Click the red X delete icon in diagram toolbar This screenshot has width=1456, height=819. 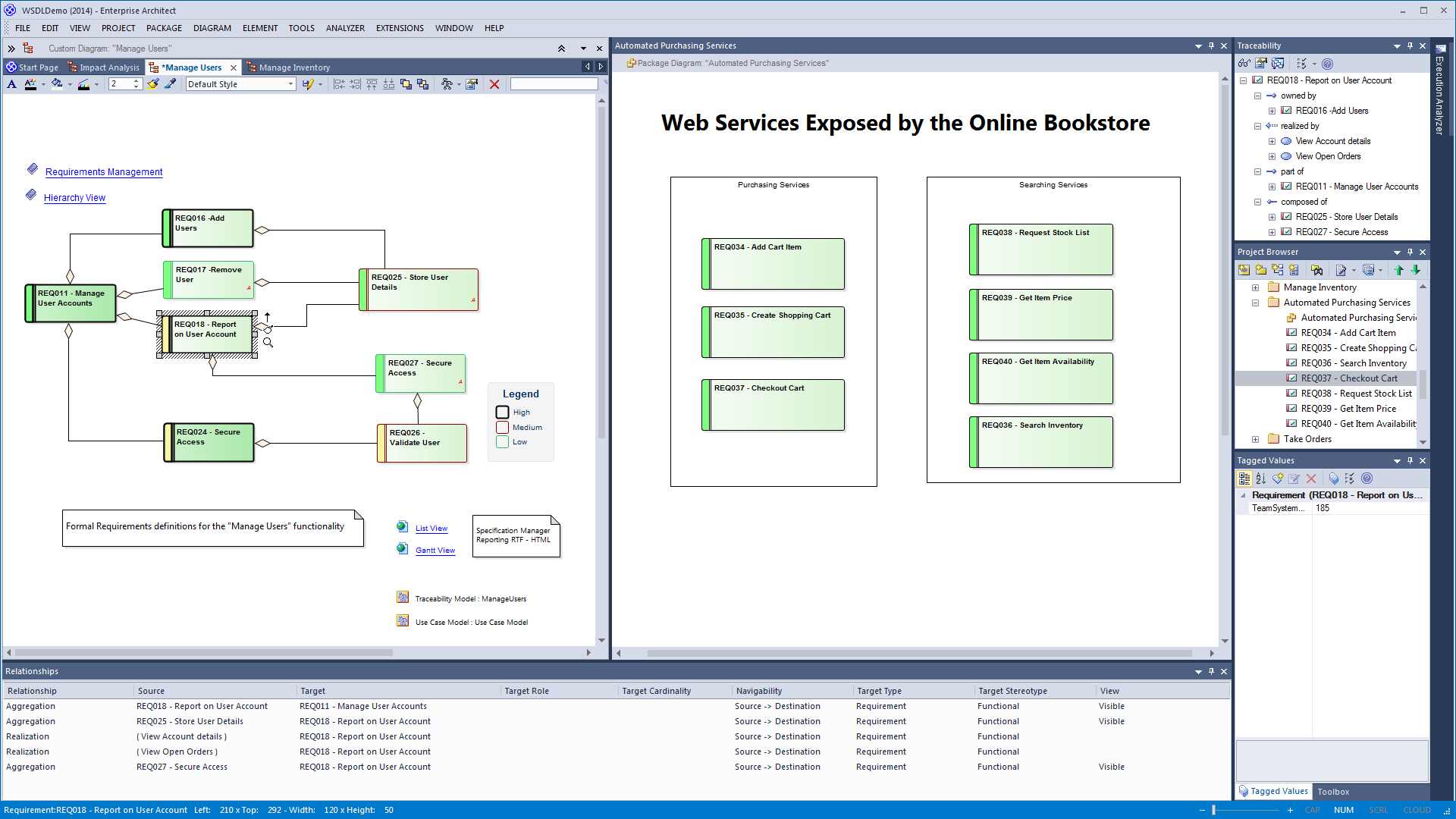494,84
